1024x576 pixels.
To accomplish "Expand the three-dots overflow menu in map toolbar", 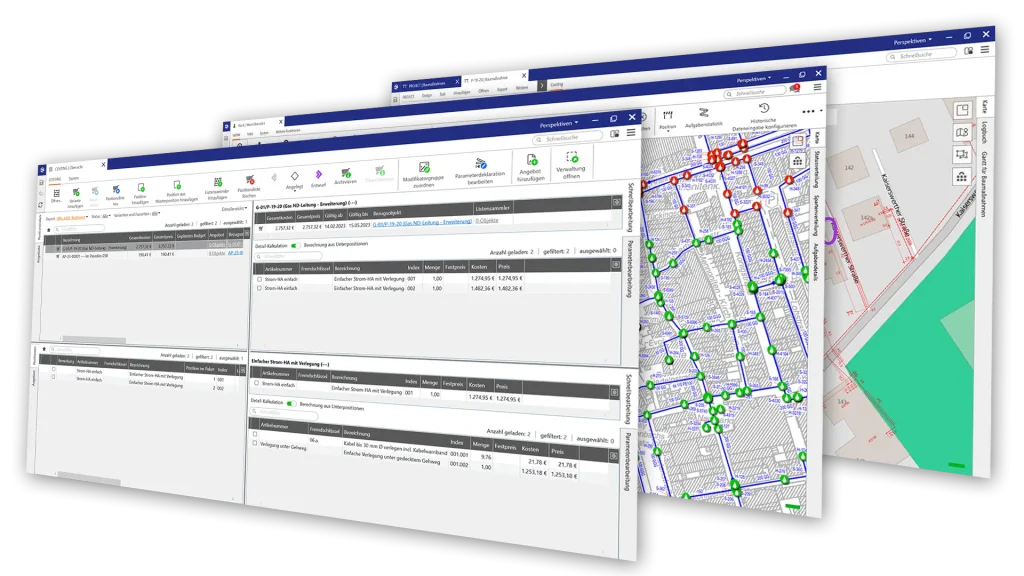I will [x=808, y=111].
